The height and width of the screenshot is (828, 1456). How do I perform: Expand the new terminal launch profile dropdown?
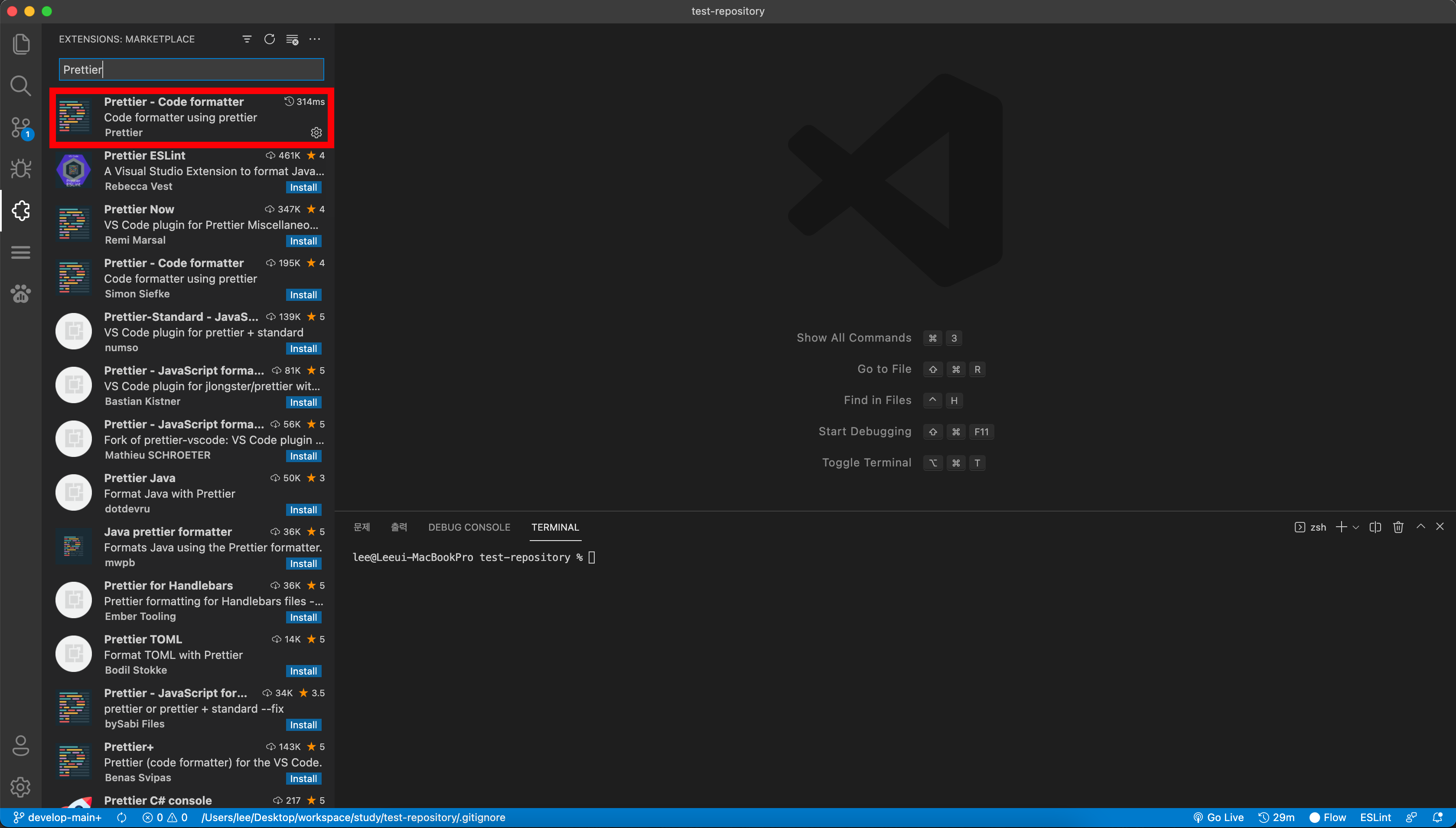pos(1356,527)
